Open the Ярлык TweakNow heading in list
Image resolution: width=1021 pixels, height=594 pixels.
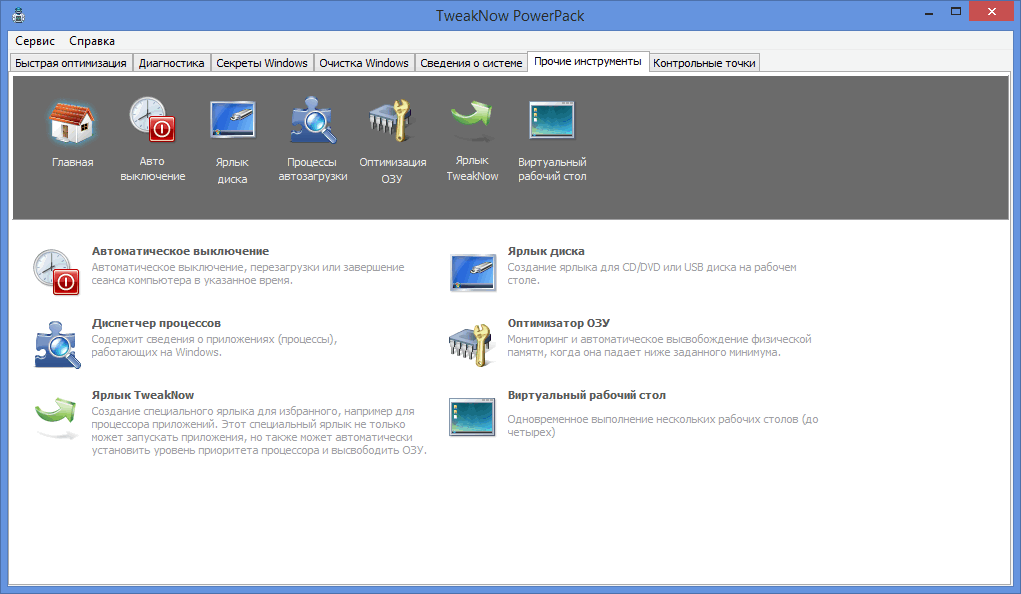pos(143,395)
